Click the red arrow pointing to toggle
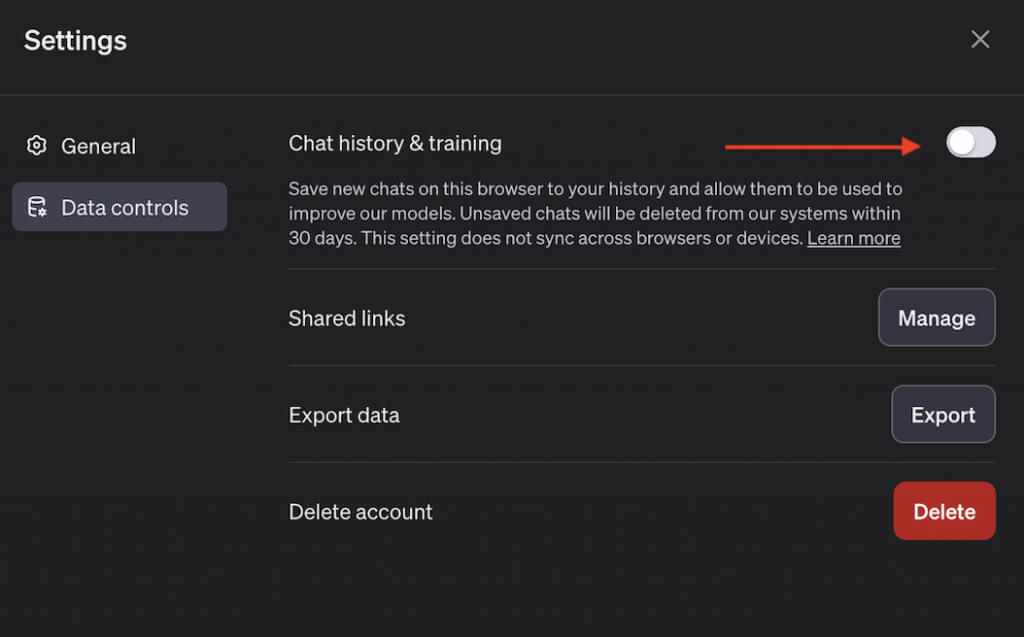 (822, 147)
